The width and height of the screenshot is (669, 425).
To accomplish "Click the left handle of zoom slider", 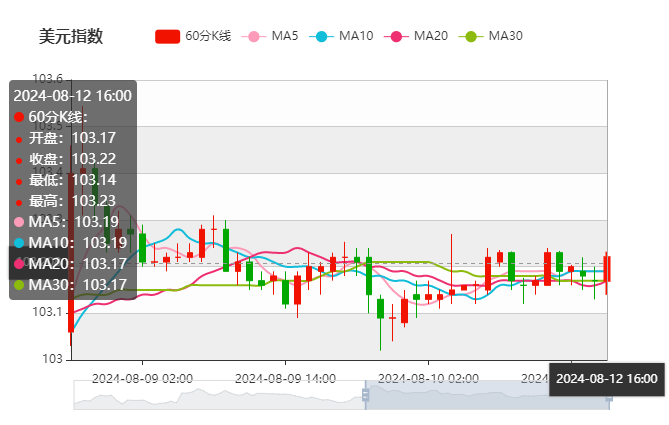I will (365, 395).
